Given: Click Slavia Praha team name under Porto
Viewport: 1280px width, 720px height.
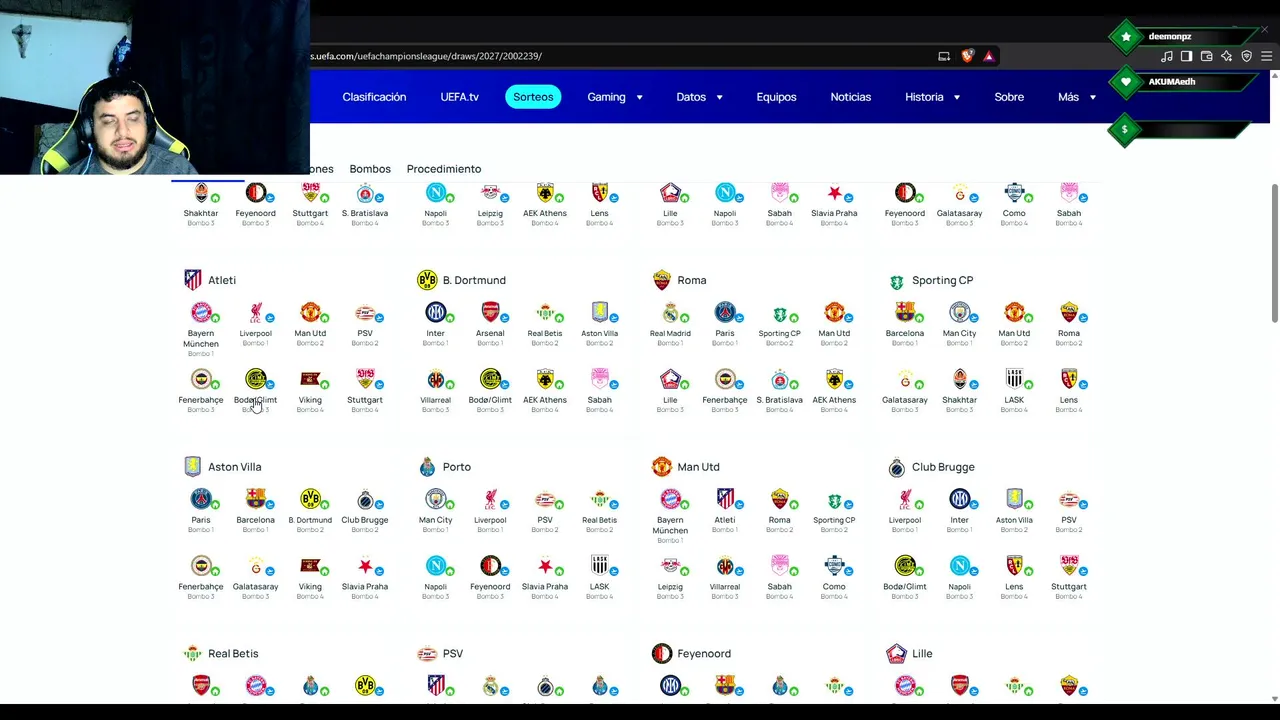Looking at the screenshot, I should [545, 587].
